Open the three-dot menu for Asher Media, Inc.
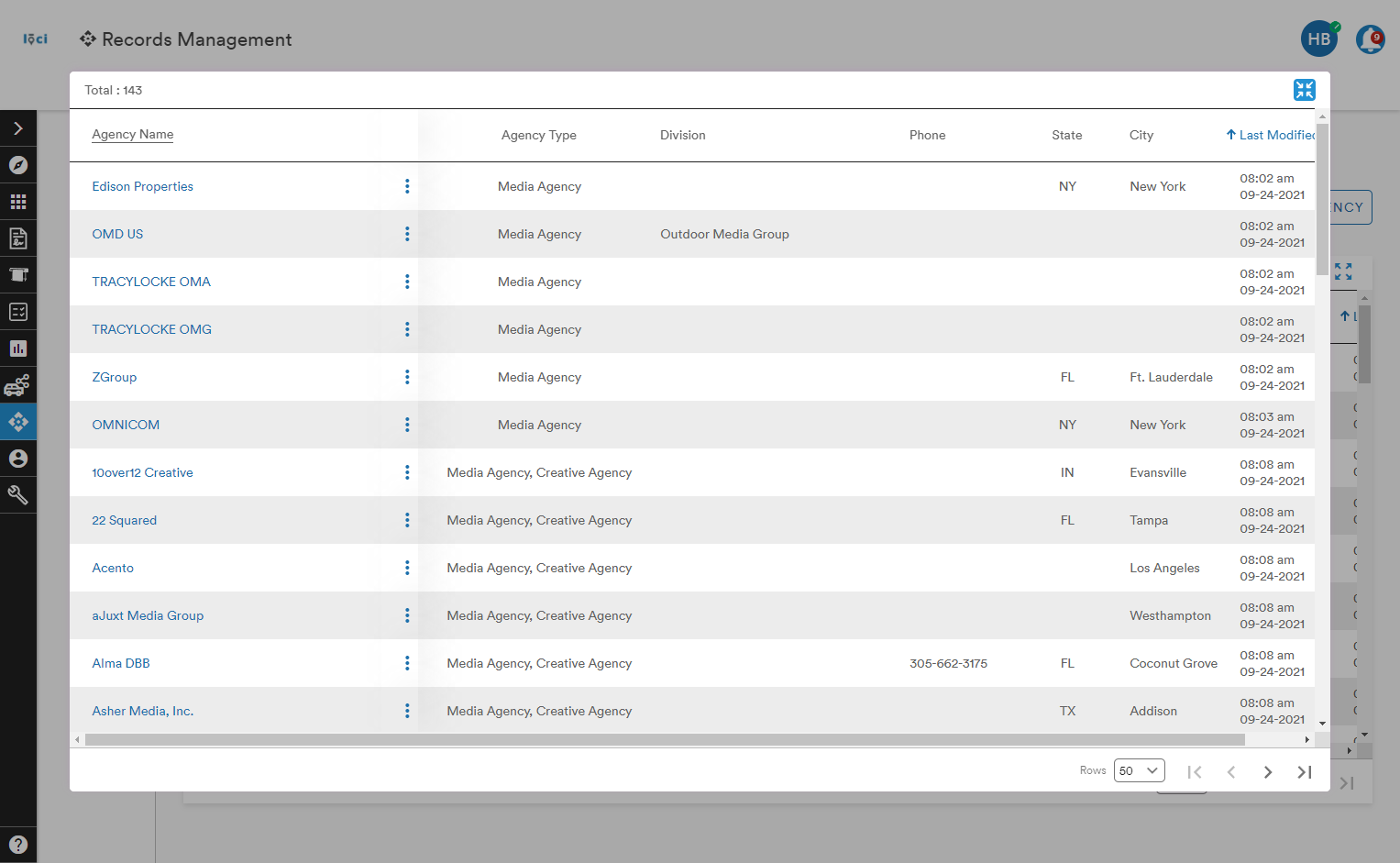 [407, 711]
